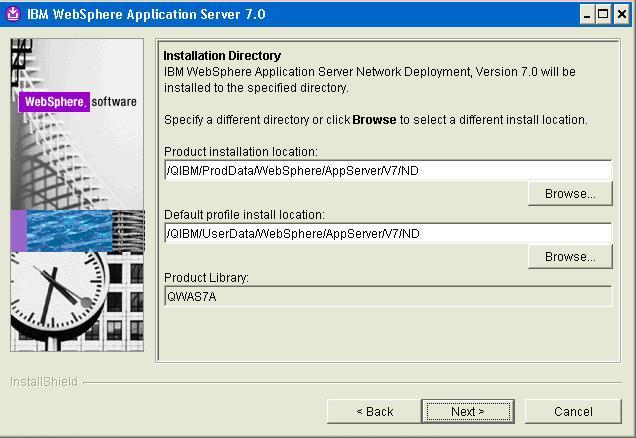Go back to the previous installer step
Viewport: 636px width, 438px height.
[374, 411]
